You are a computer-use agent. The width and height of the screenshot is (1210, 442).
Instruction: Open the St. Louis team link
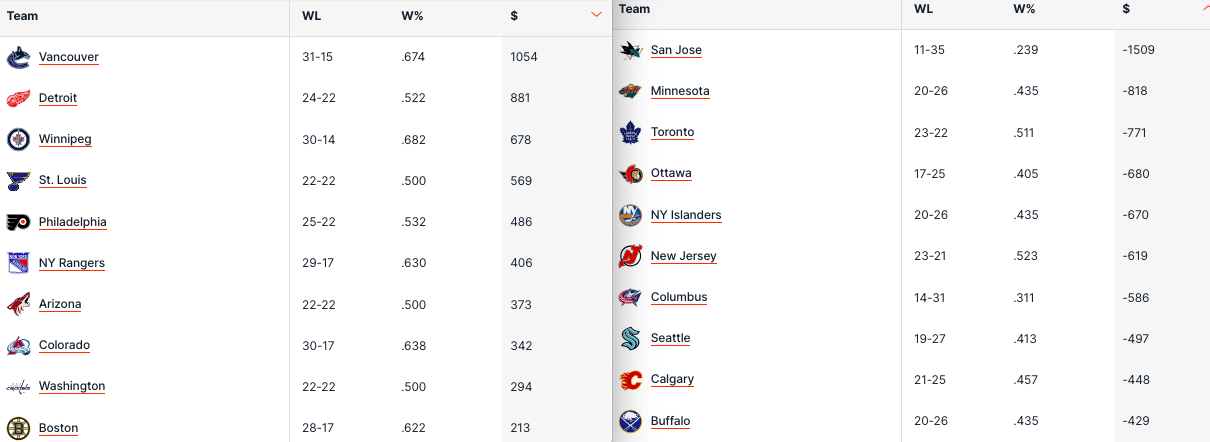63,180
